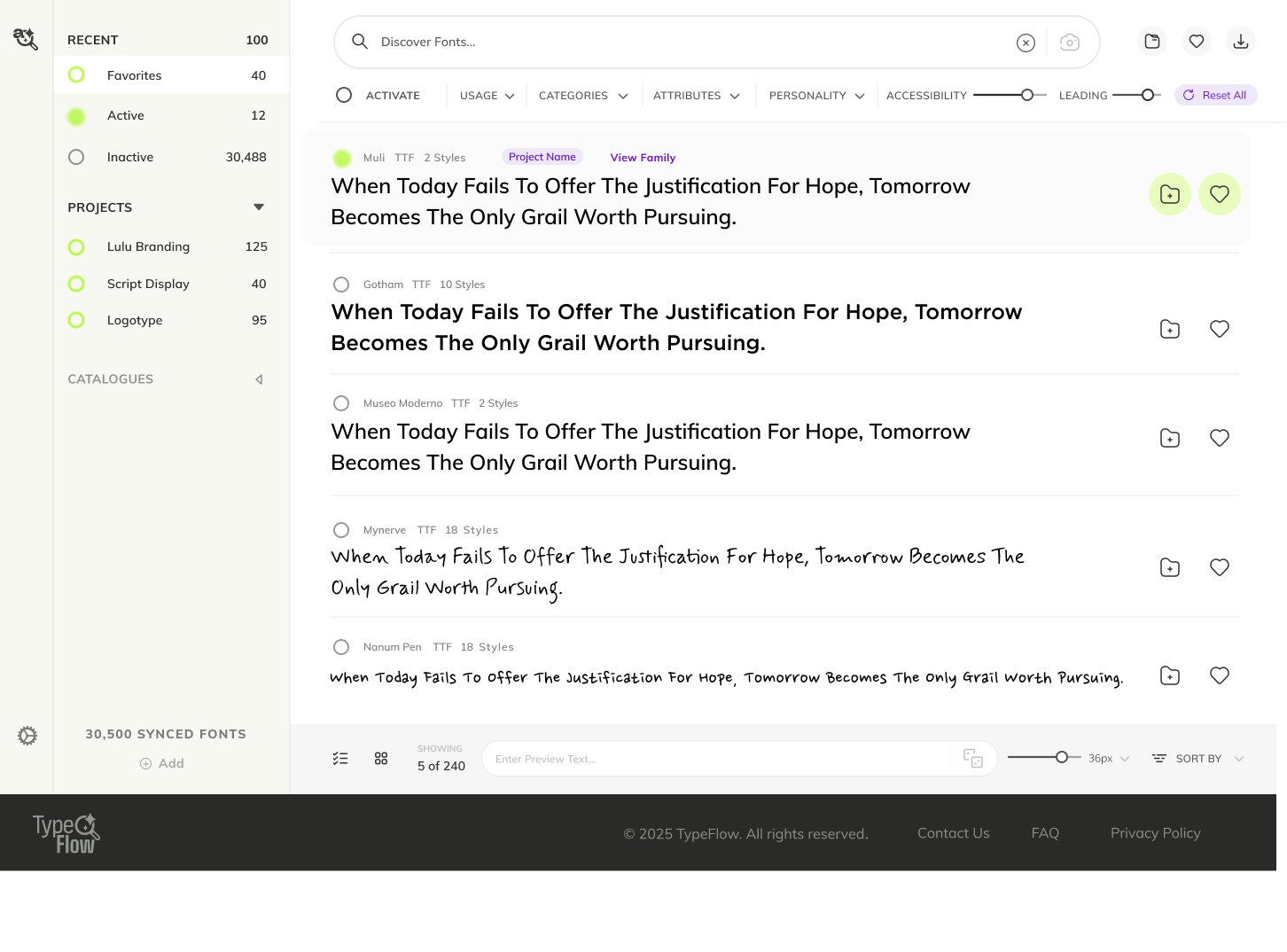Image resolution: width=1287 pixels, height=952 pixels.
Task: Click the Nanum Pen font preview text
Action: pos(727,677)
